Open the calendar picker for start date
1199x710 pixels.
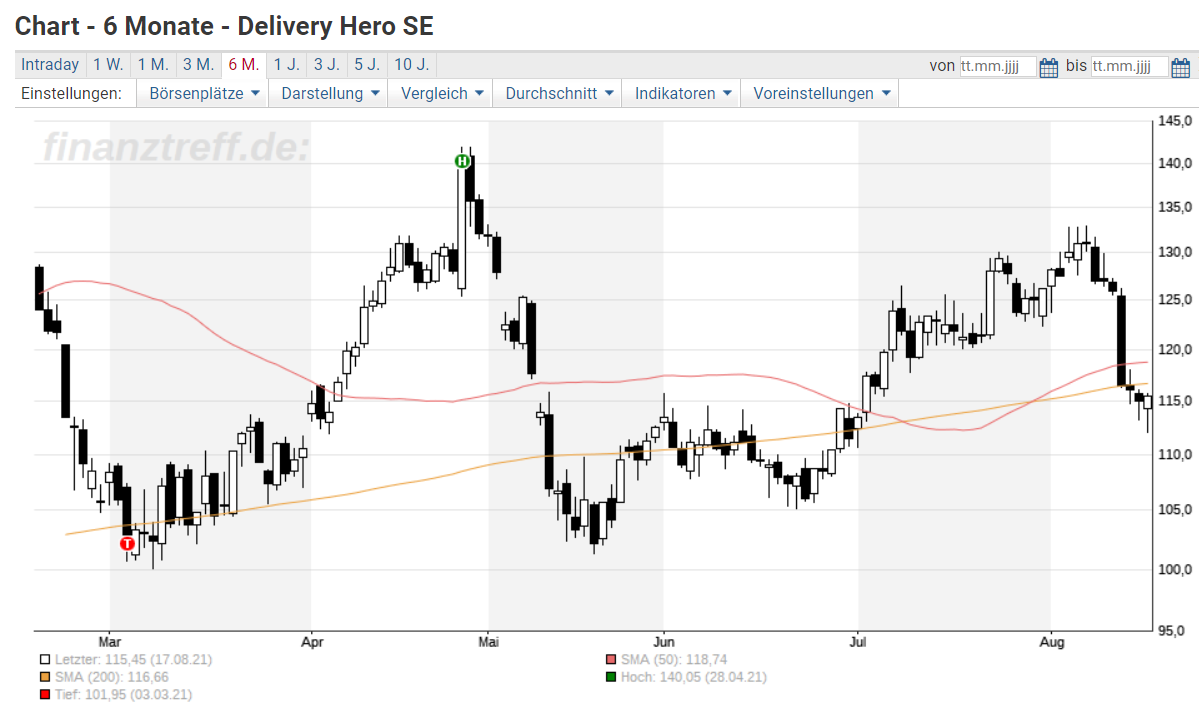point(1048,67)
